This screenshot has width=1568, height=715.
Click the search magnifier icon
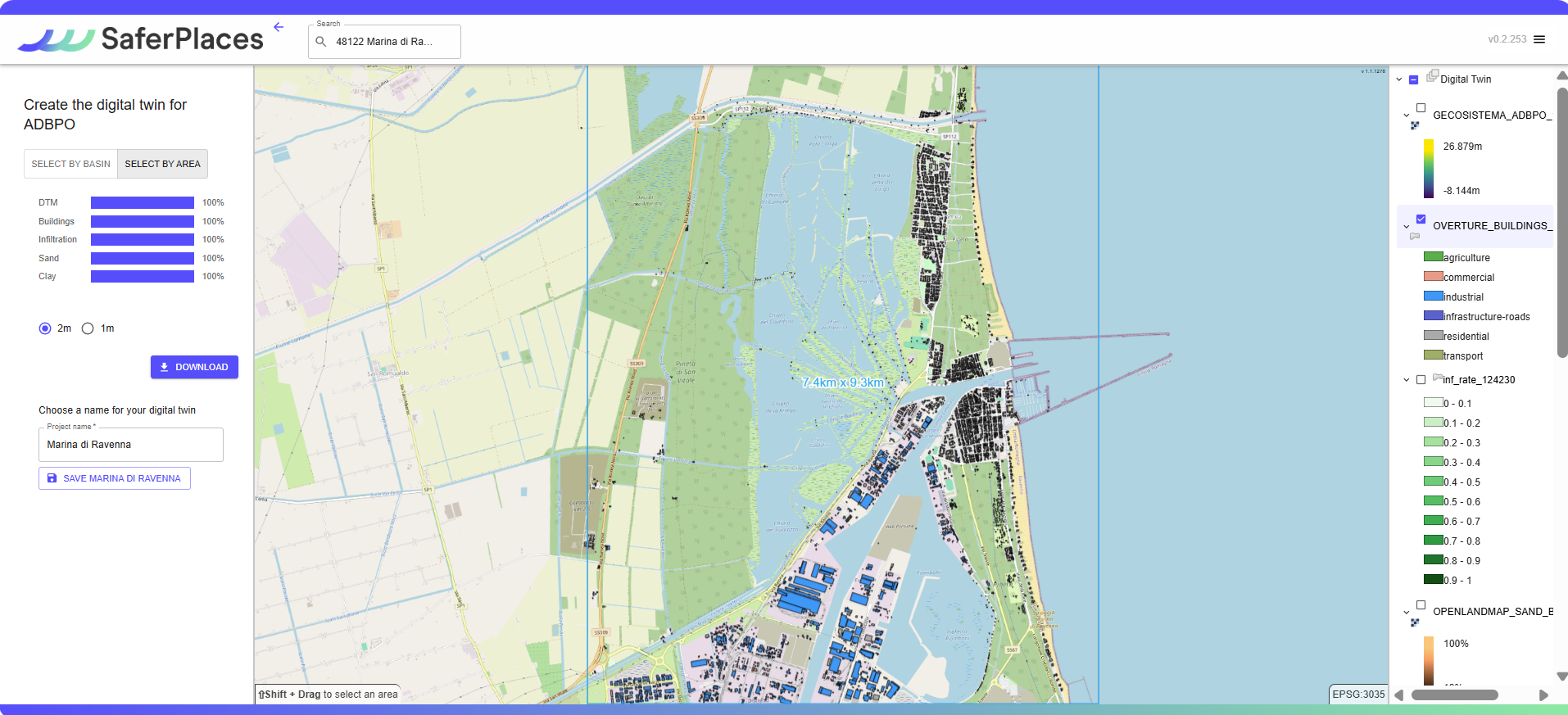coord(321,42)
